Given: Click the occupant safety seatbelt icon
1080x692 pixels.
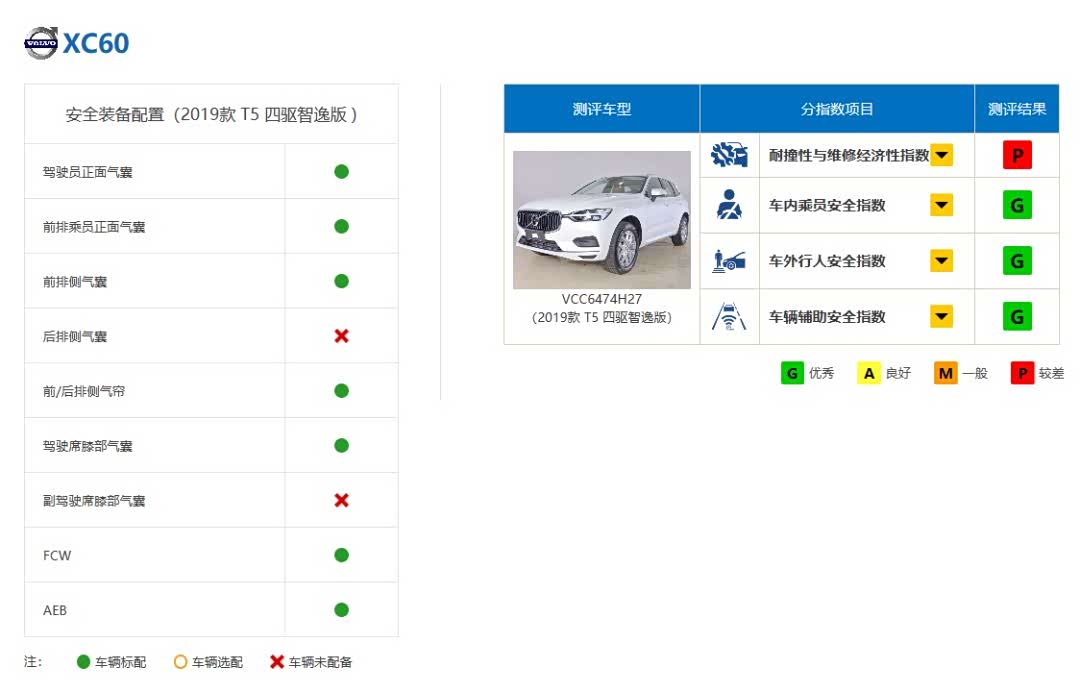Looking at the screenshot, I should [x=729, y=205].
